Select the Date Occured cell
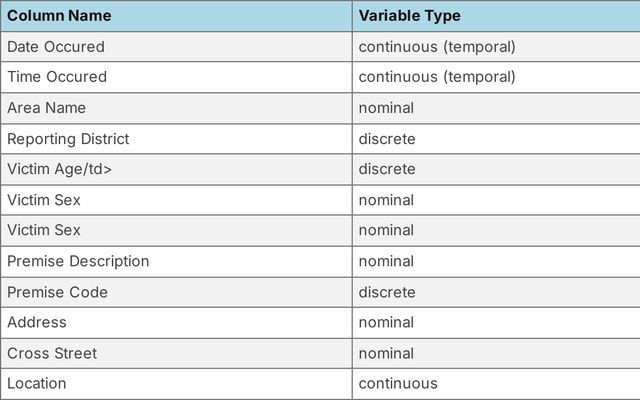This screenshot has width=640, height=400. (x=56, y=47)
